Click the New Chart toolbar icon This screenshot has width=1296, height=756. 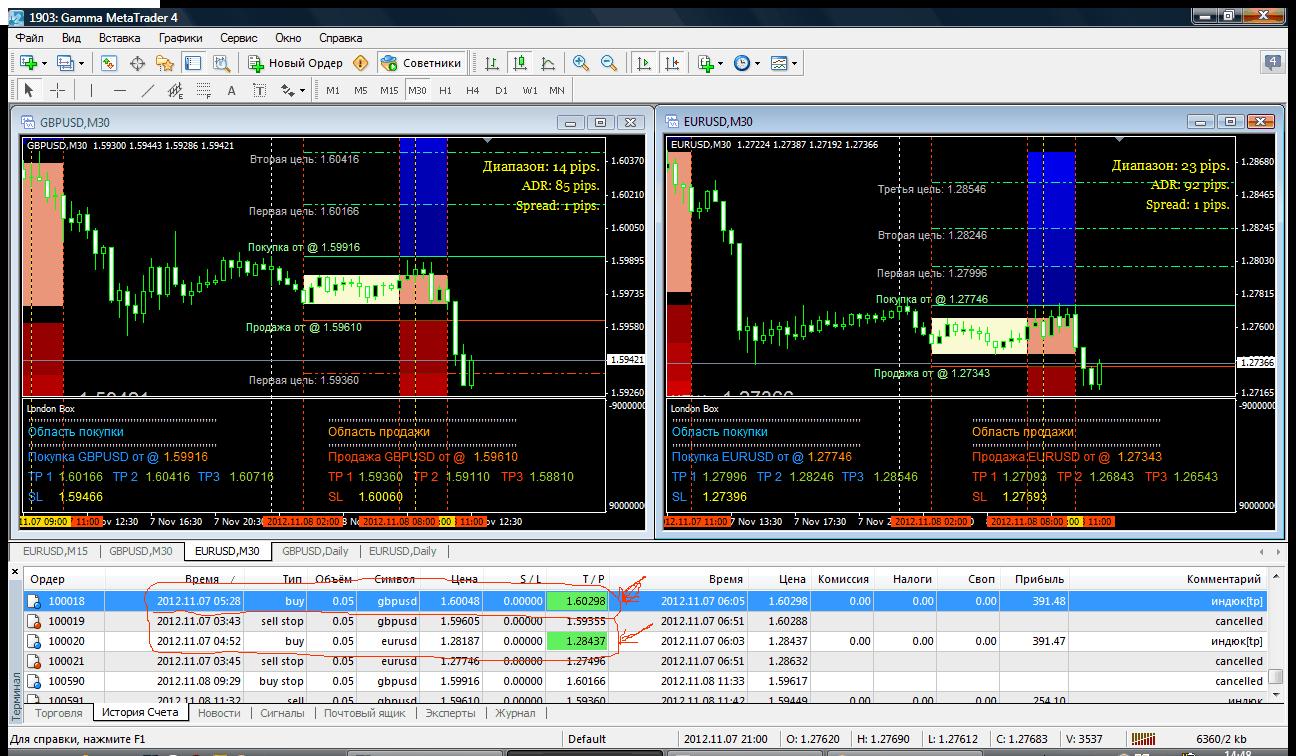click(x=28, y=63)
